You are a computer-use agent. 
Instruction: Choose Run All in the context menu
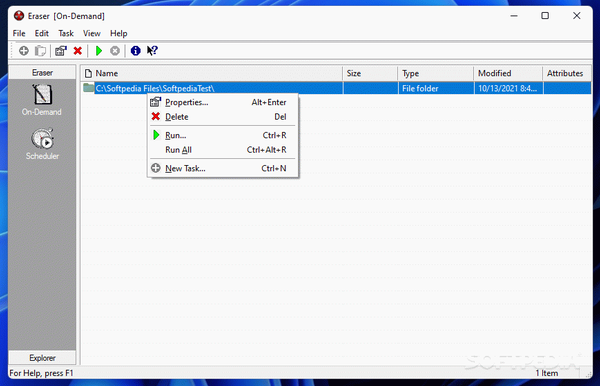(223, 150)
